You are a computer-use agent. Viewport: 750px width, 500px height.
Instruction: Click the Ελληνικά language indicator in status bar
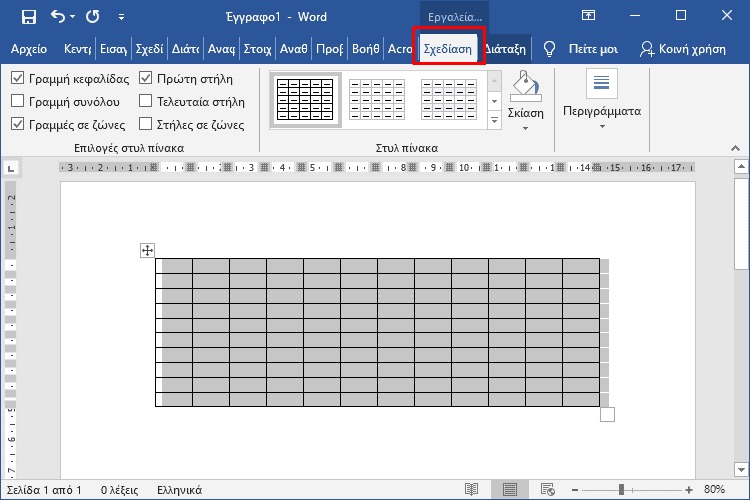coord(179,490)
